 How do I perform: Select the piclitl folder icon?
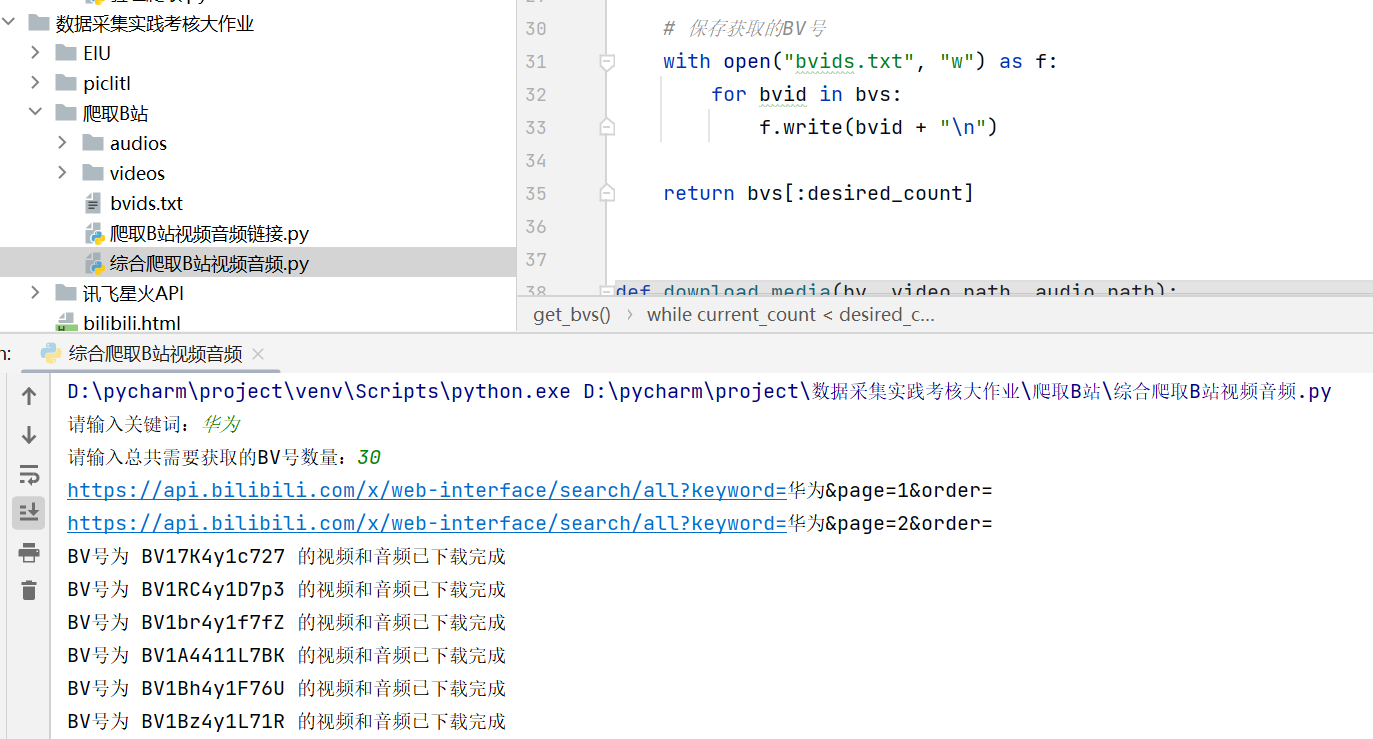pos(66,83)
